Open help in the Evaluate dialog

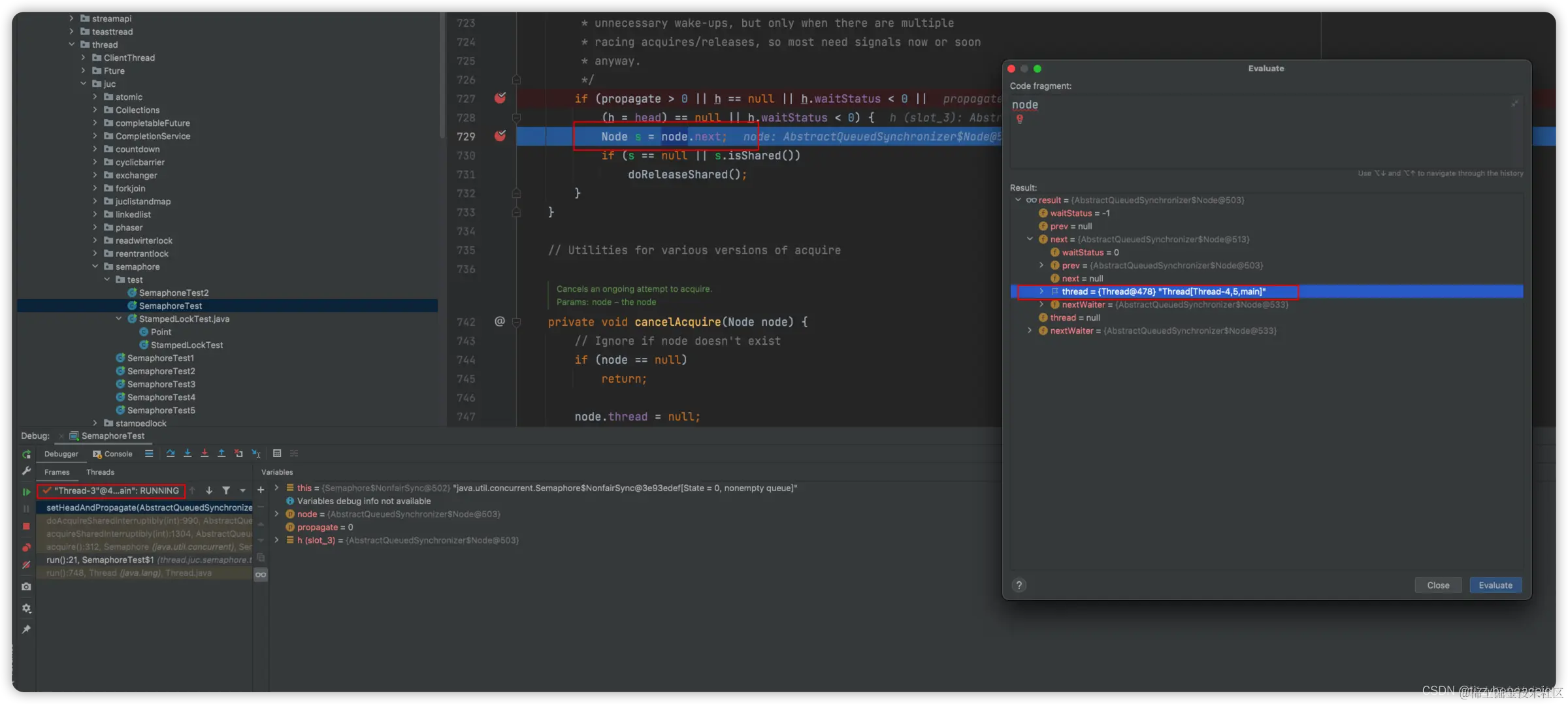tap(1019, 585)
